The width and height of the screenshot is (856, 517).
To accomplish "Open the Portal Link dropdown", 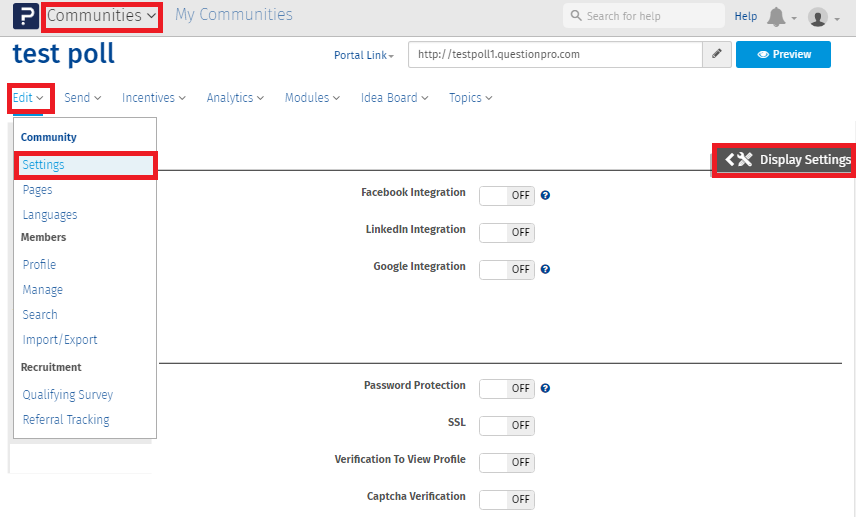I will point(364,55).
